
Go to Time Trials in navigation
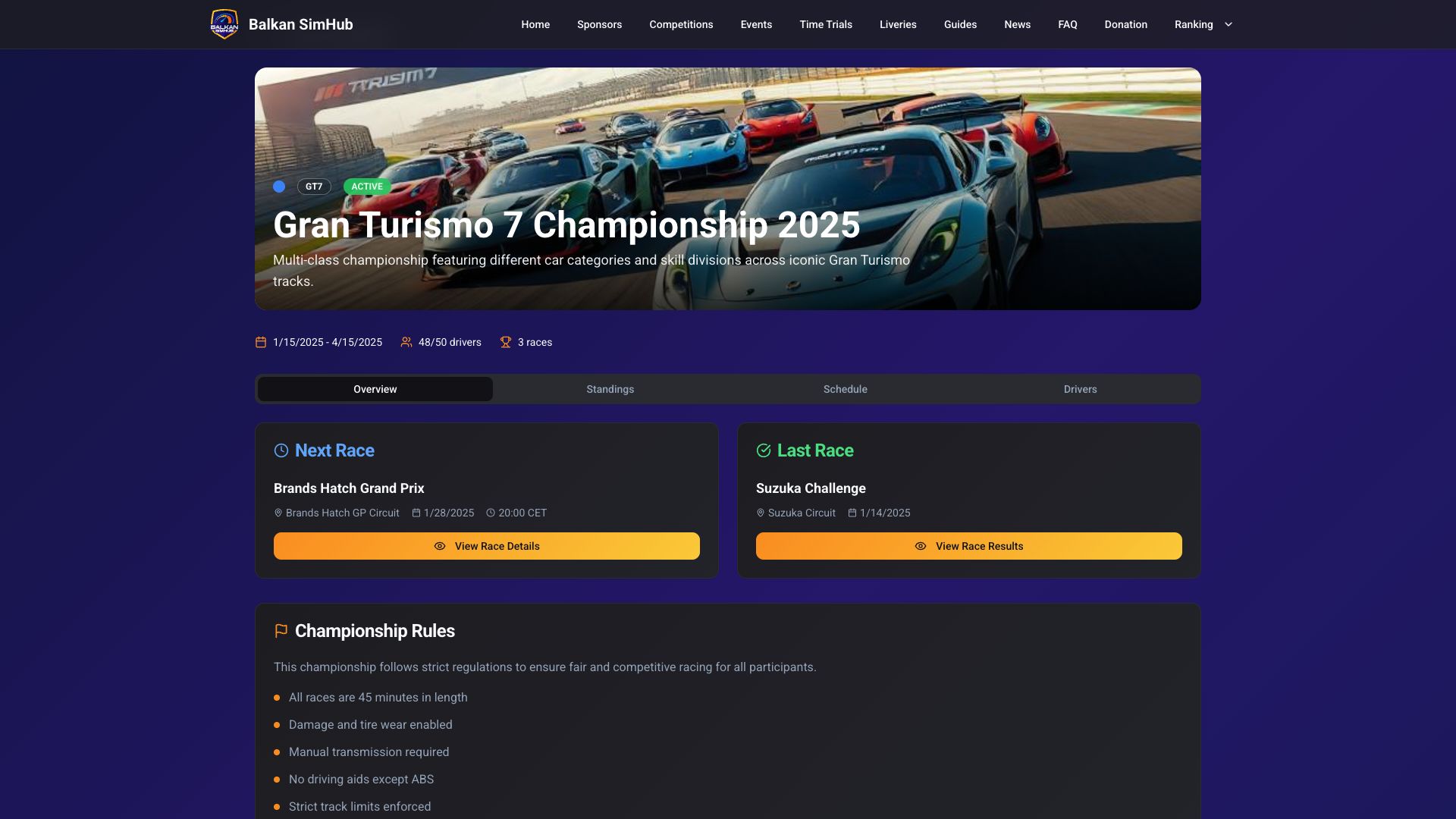(x=826, y=24)
